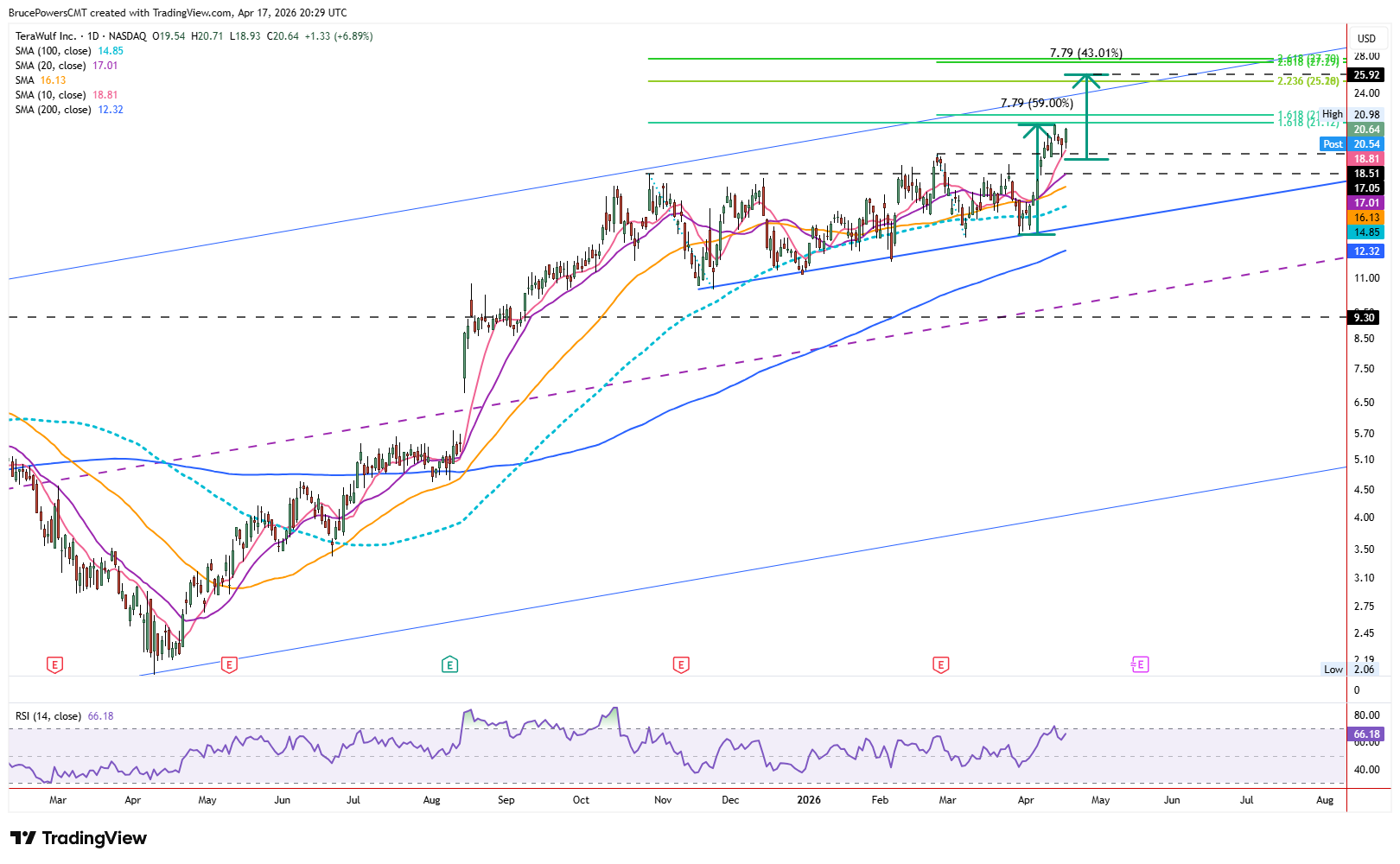The height and width of the screenshot is (864, 1400).
Task: Click the Post 20.54 price label
Action: point(1352,144)
